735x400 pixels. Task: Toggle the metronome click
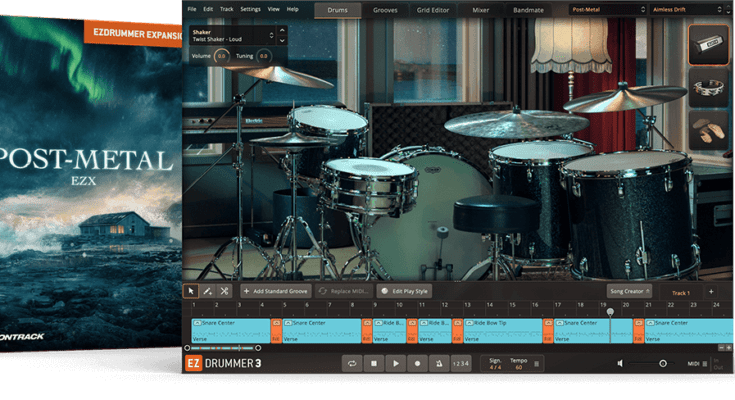[x=440, y=364]
